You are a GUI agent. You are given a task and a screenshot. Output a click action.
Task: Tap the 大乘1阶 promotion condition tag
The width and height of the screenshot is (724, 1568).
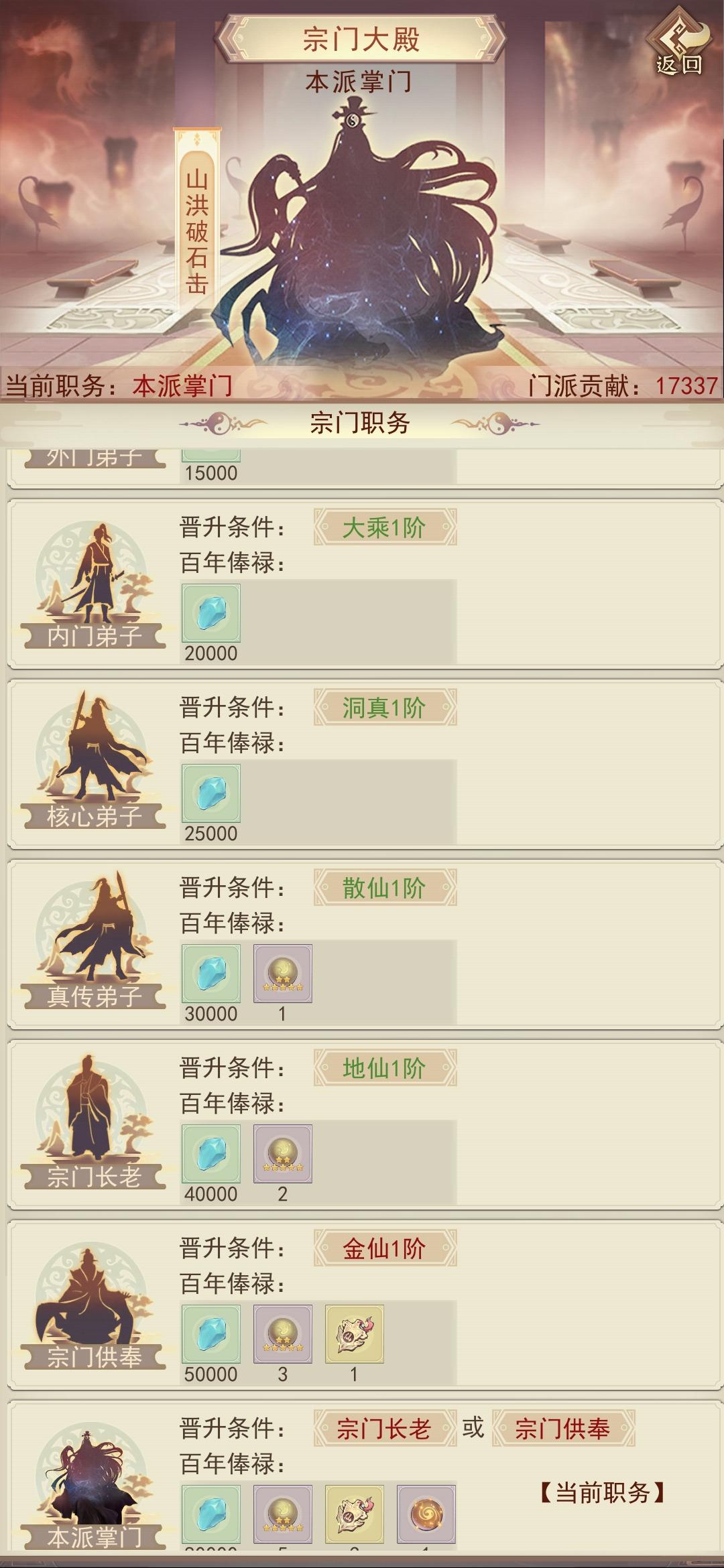pos(385,527)
